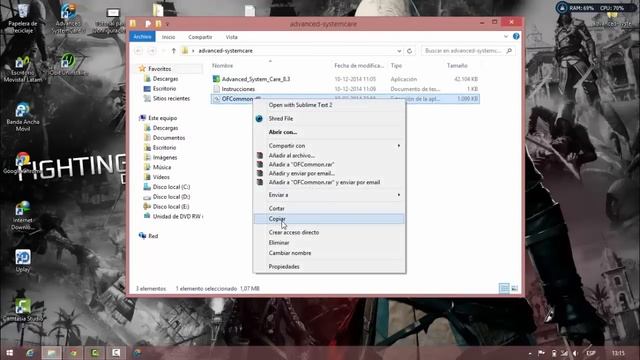Expand the ribbon with the chevron
Image resolution: width=640 pixels, height=360 pixels.
(x=506, y=36)
